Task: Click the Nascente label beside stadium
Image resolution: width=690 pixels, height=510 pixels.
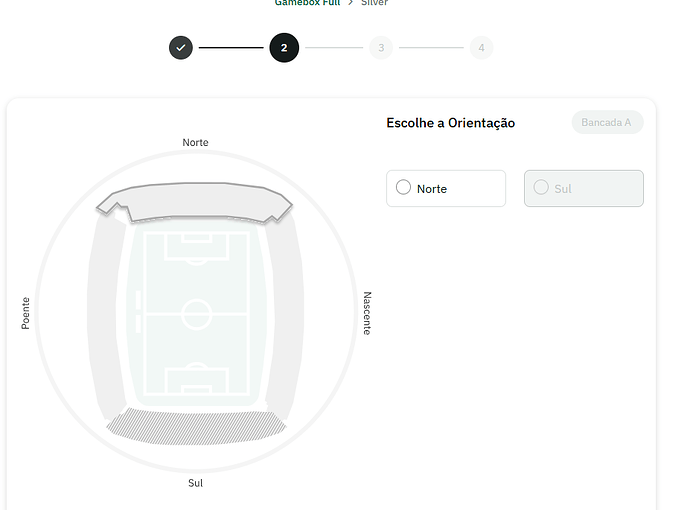Action: click(x=367, y=313)
